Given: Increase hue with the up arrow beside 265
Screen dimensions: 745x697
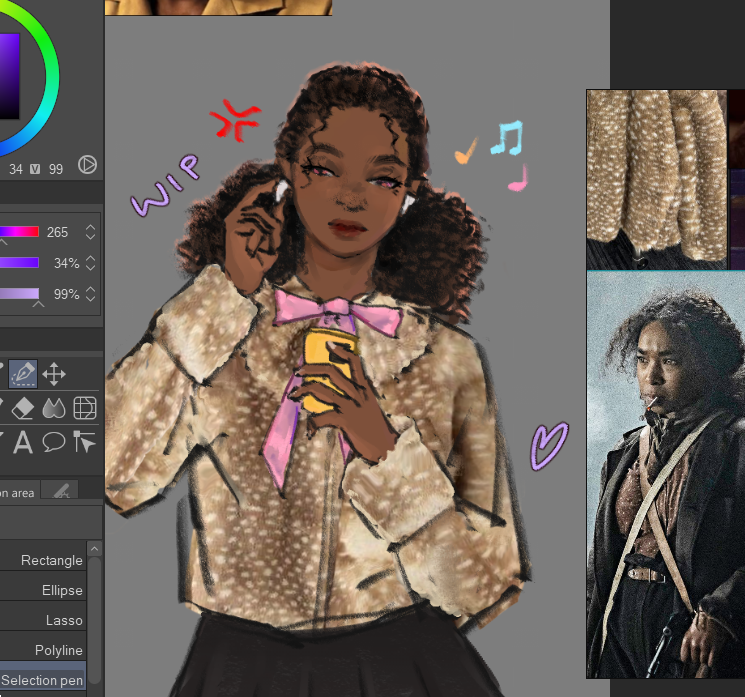Looking at the screenshot, I should pos(90,228).
